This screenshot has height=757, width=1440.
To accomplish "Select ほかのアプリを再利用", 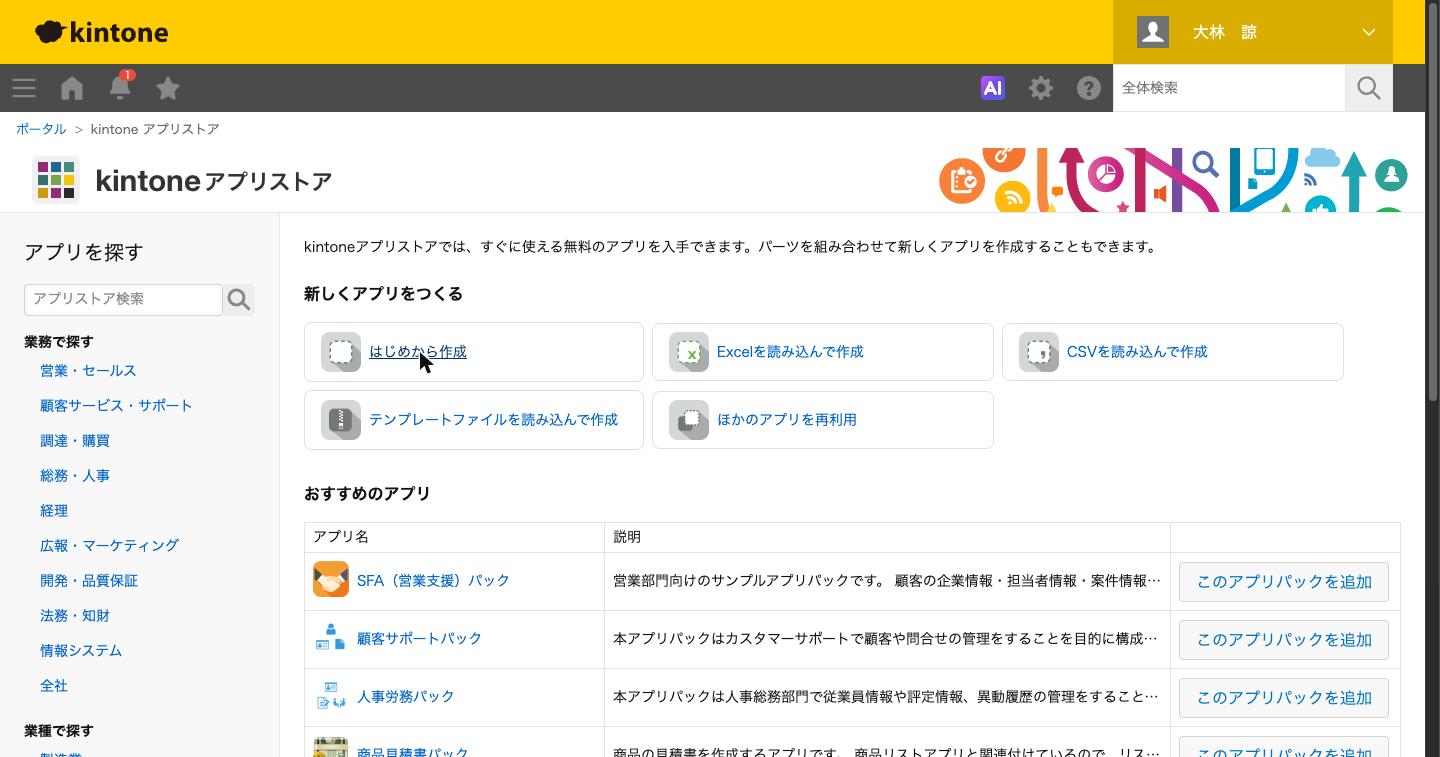I will [787, 420].
